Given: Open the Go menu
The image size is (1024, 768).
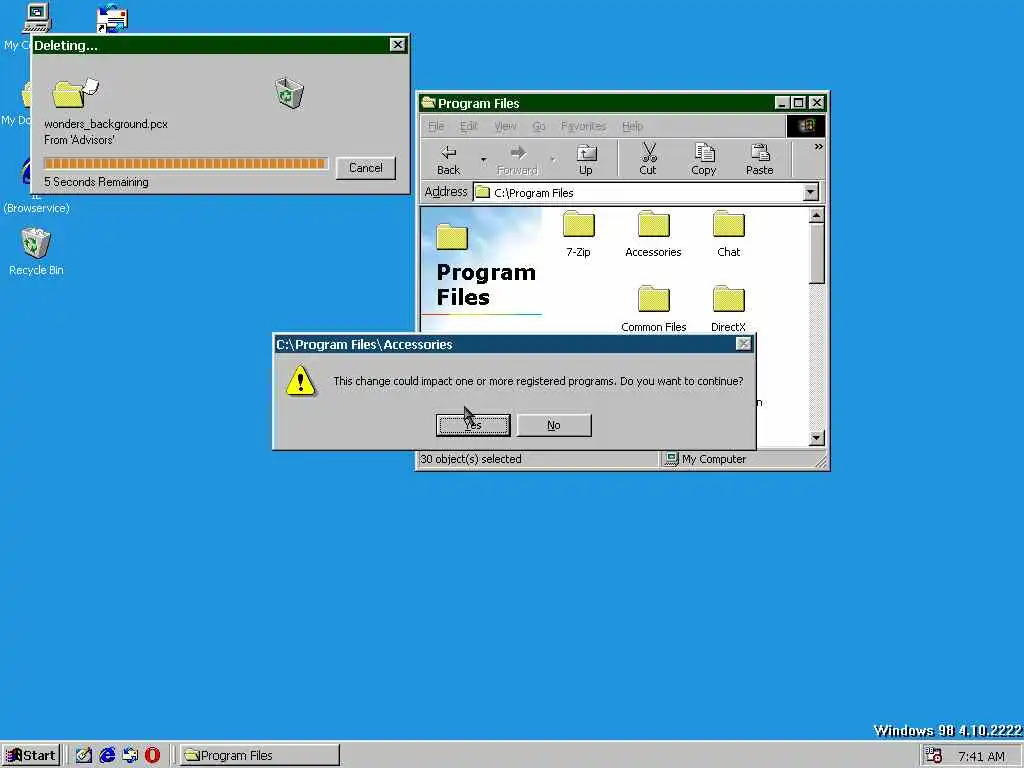Looking at the screenshot, I should pos(539,126).
